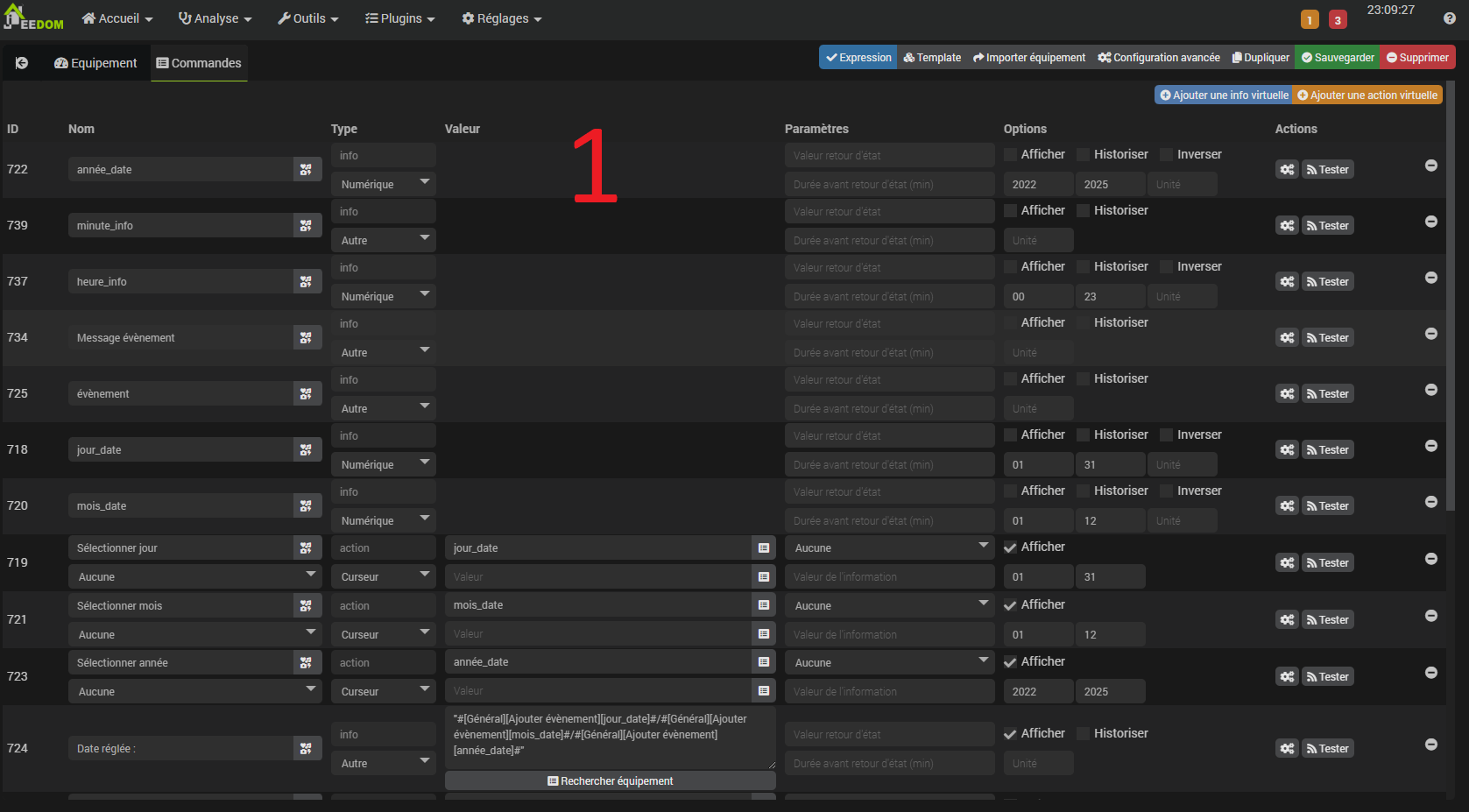Click the Sauvegarder button

pyautogui.click(x=1337, y=58)
